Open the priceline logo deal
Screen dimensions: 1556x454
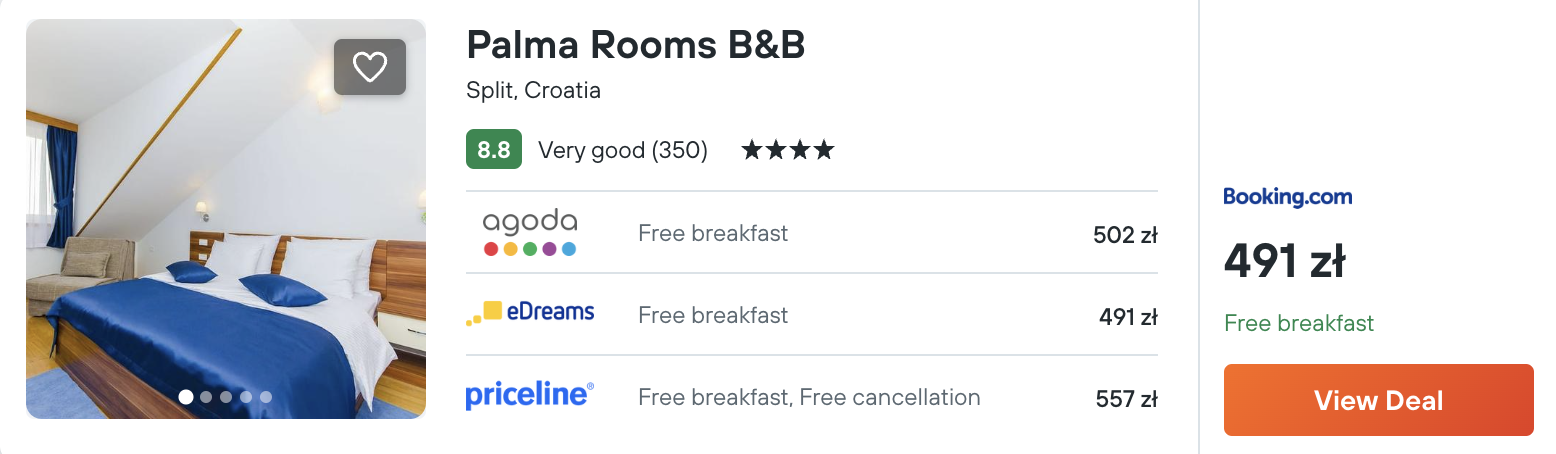pyautogui.click(x=530, y=395)
